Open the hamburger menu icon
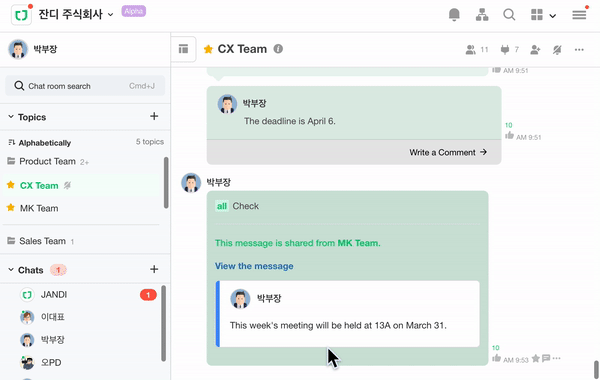 [x=579, y=15]
